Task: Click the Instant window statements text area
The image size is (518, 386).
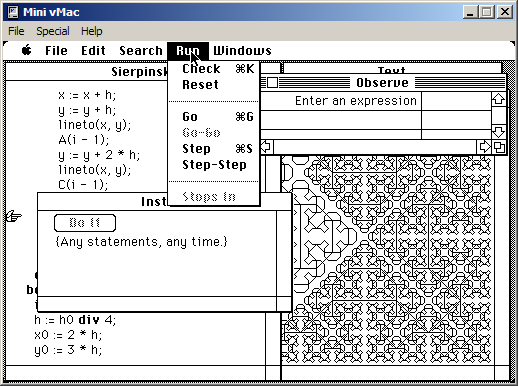Action: point(157,253)
